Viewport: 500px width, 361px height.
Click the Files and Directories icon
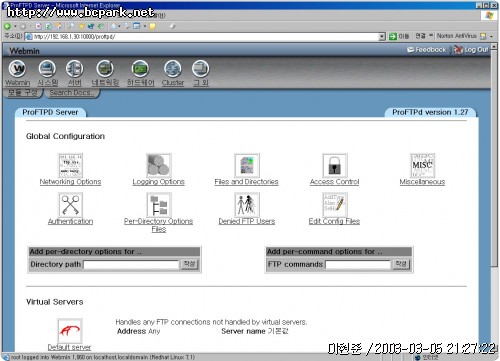click(247, 165)
